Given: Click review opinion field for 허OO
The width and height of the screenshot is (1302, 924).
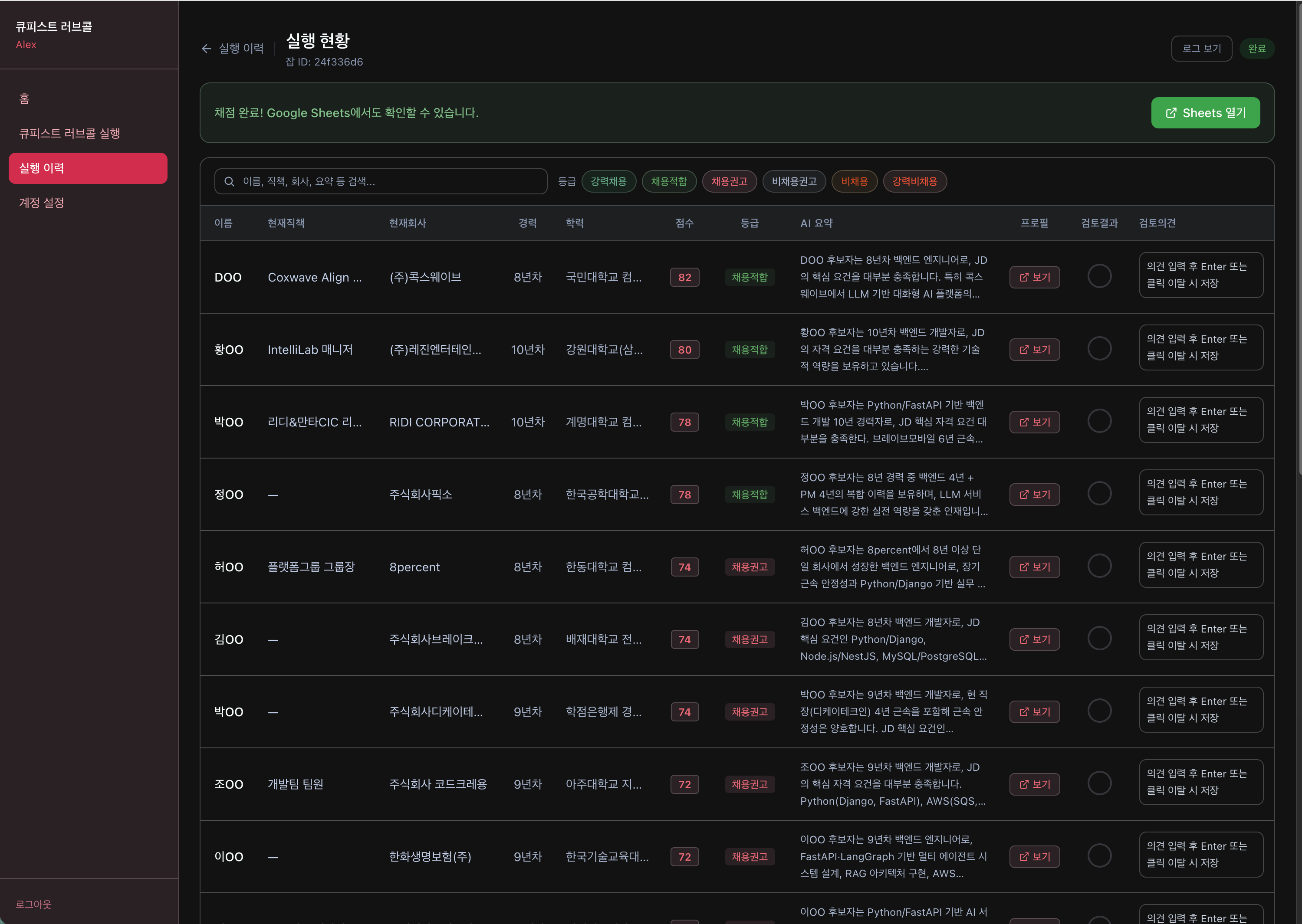Looking at the screenshot, I should pos(1201,565).
